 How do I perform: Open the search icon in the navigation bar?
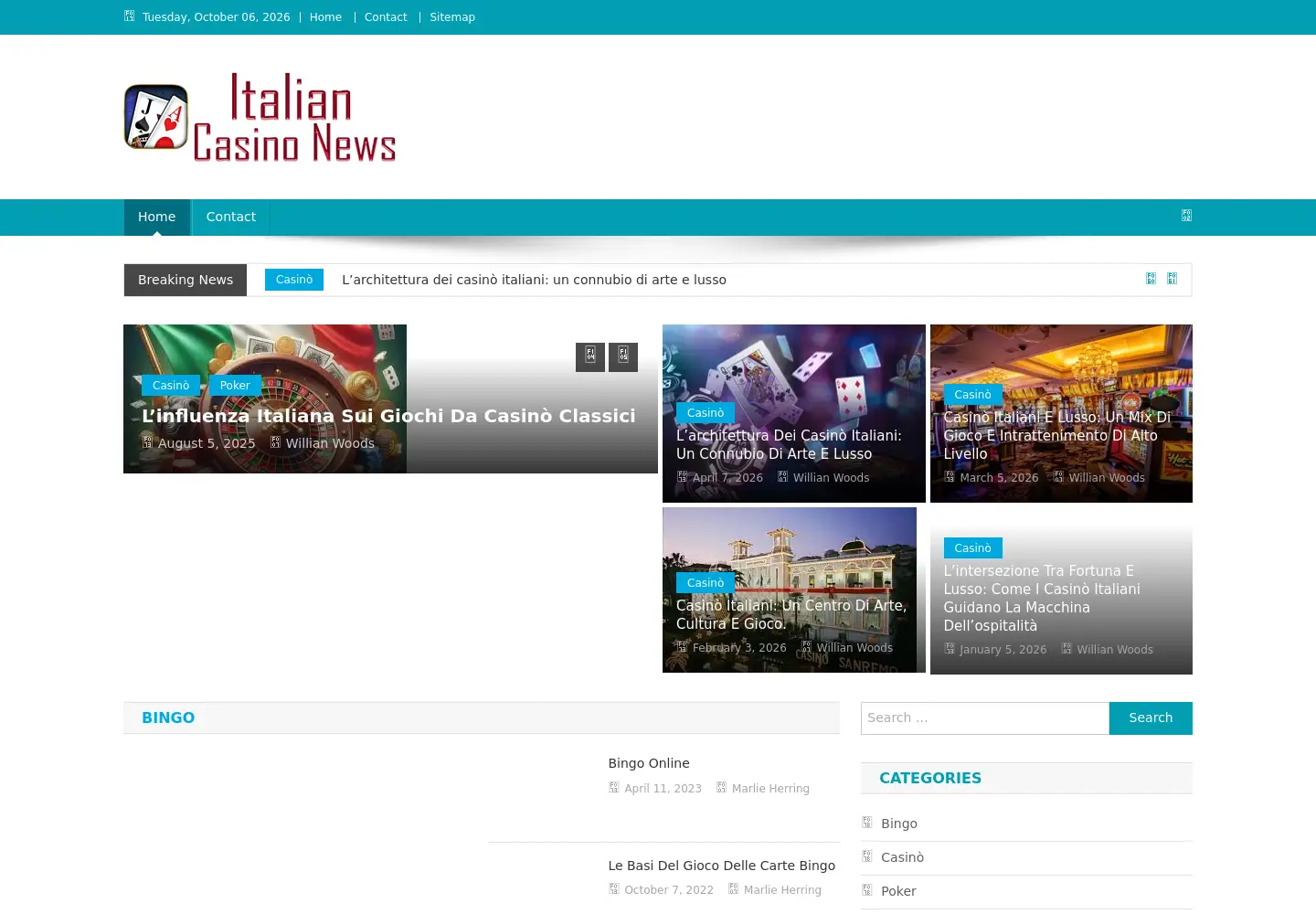click(x=1186, y=216)
